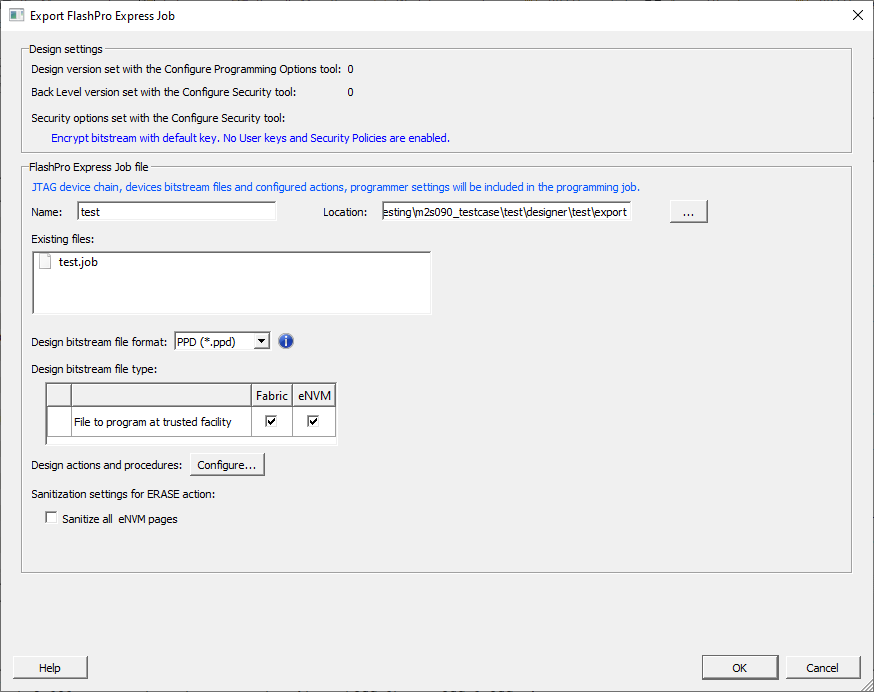Toggle the eNVM checkbox
Screen dimensions: 874x692
click(x=313, y=422)
